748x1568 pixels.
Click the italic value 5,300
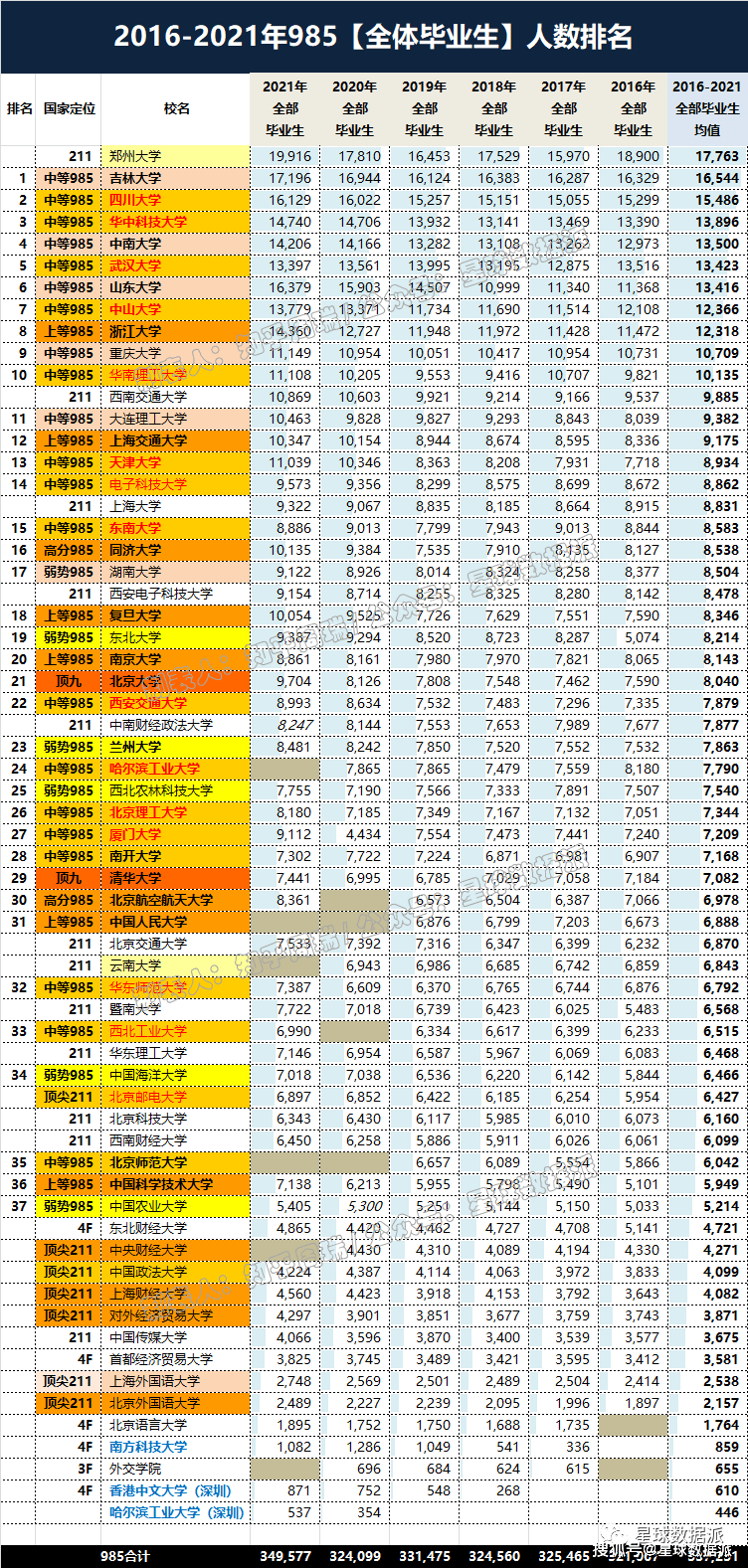(x=364, y=1206)
